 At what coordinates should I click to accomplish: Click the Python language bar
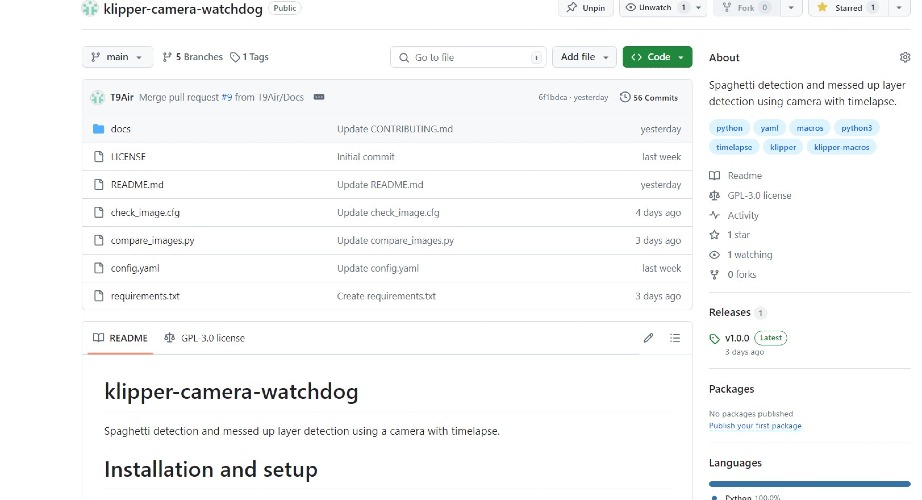(x=810, y=484)
